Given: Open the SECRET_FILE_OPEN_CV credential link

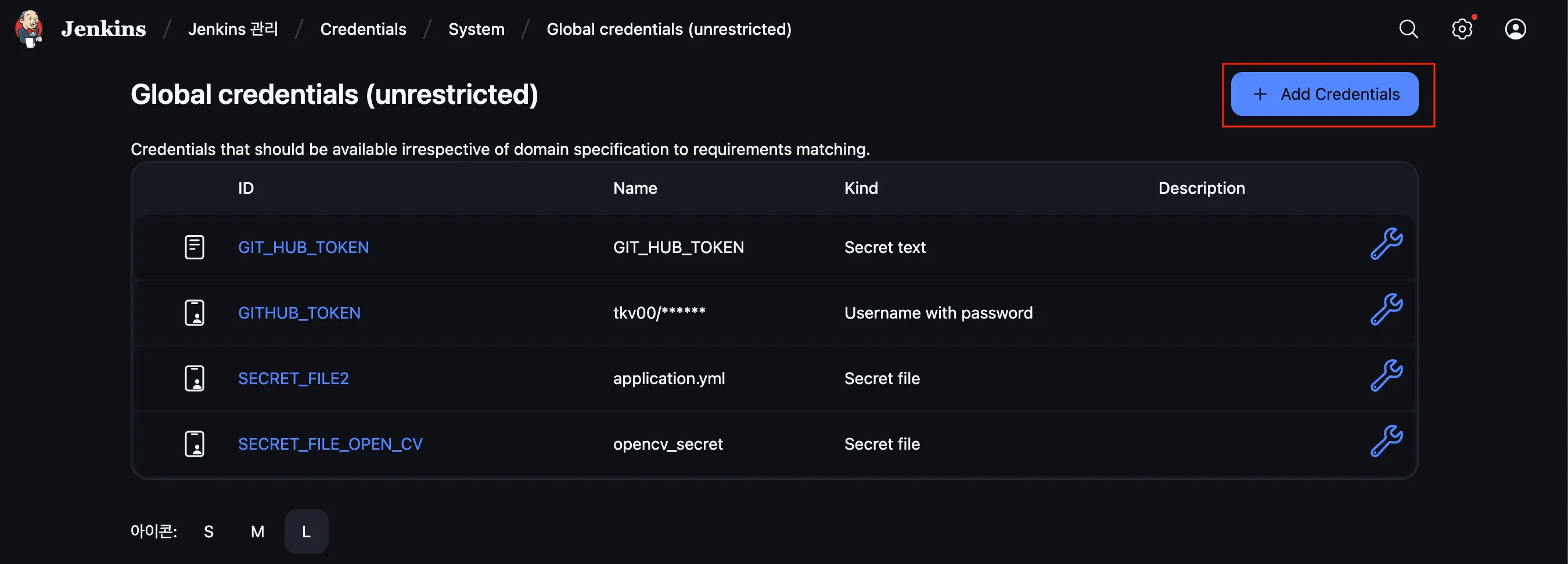Looking at the screenshot, I should (x=330, y=444).
